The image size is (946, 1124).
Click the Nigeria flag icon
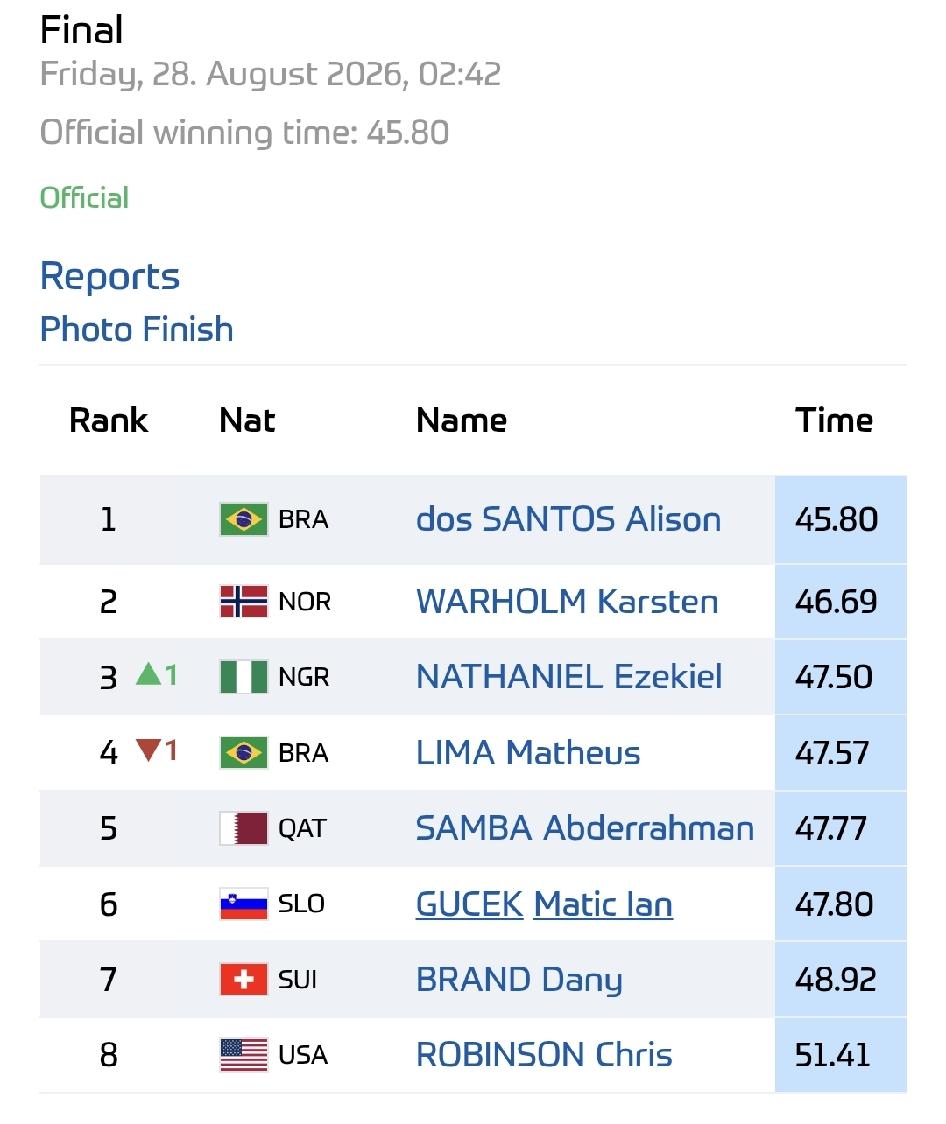tap(244, 677)
